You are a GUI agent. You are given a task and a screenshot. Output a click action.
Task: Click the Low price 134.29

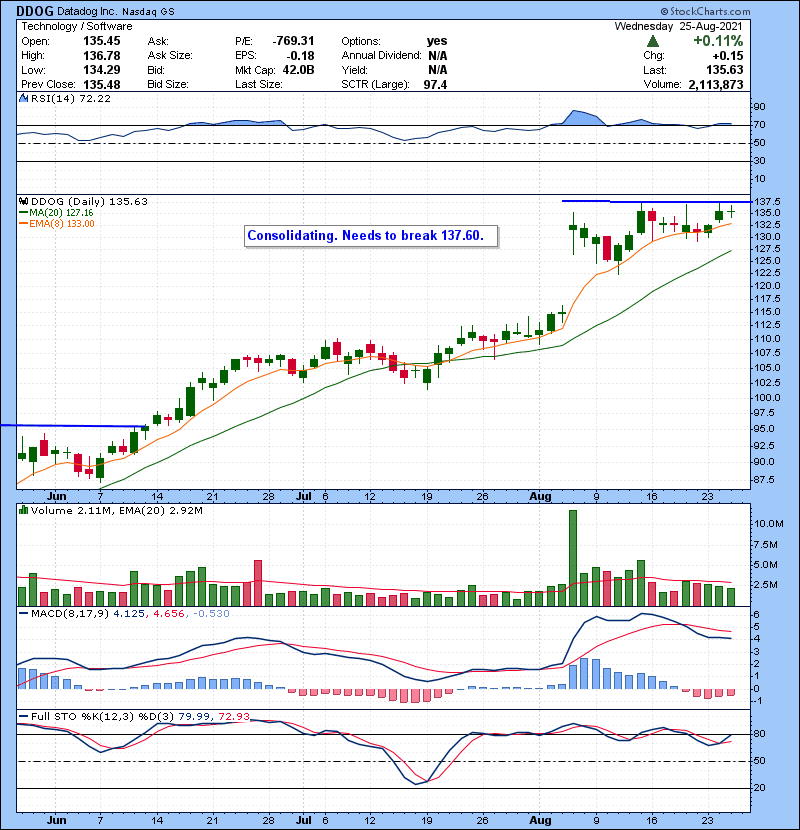pos(102,70)
